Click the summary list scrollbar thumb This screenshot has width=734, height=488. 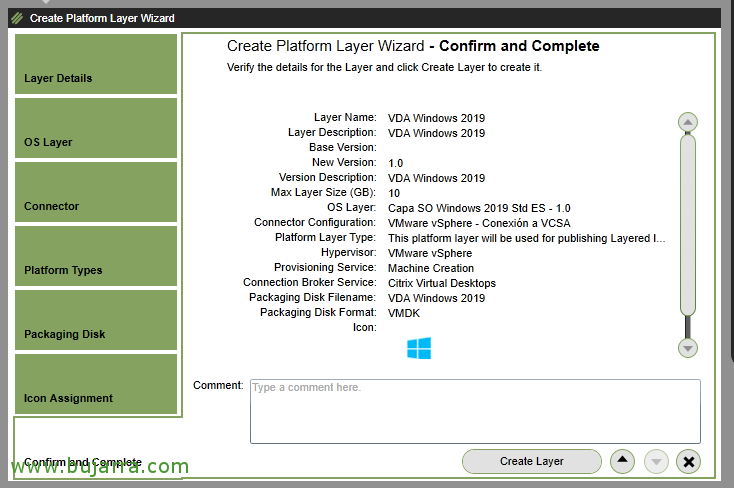point(688,225)
